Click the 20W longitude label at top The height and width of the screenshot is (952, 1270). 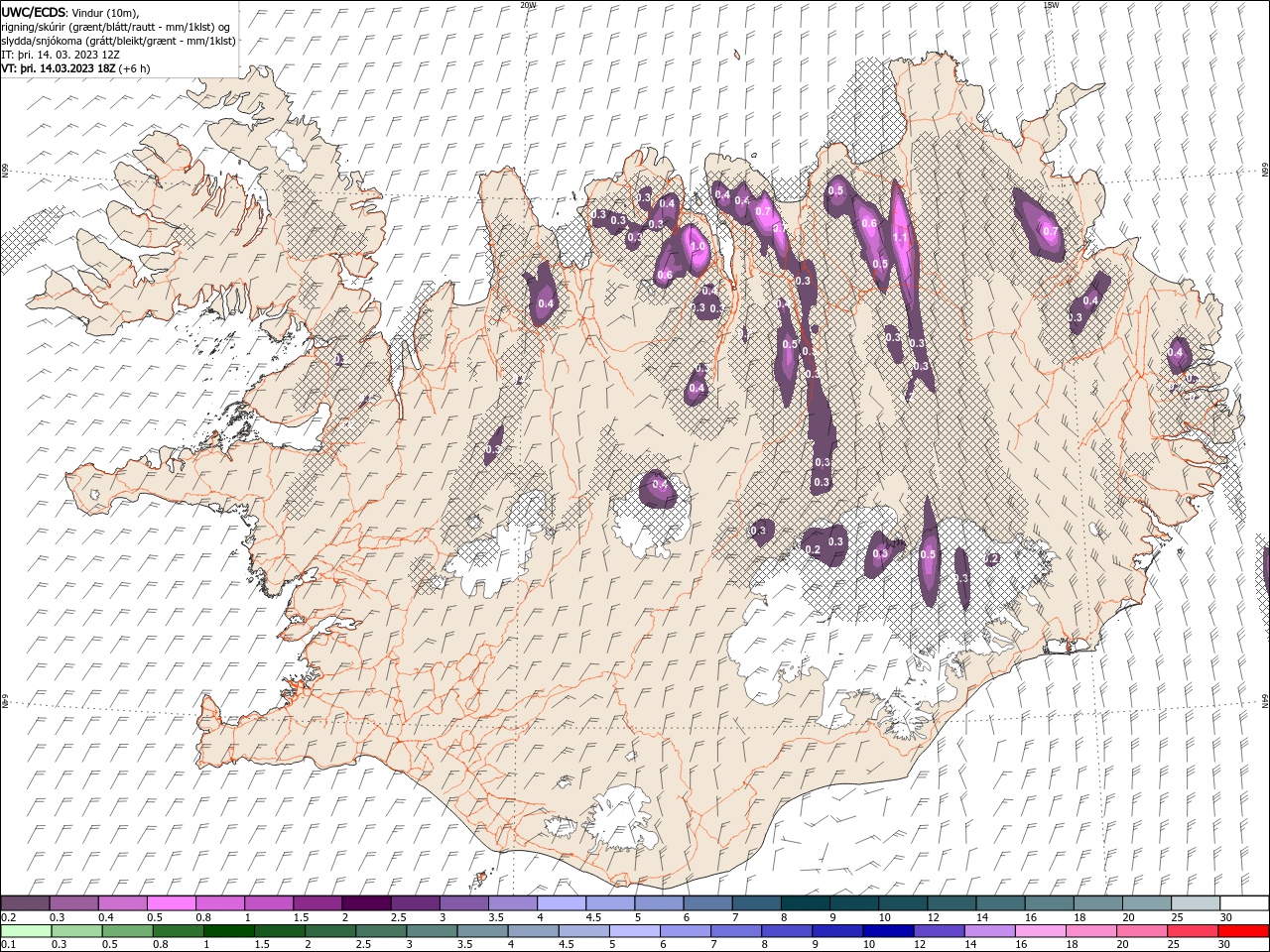528,5
